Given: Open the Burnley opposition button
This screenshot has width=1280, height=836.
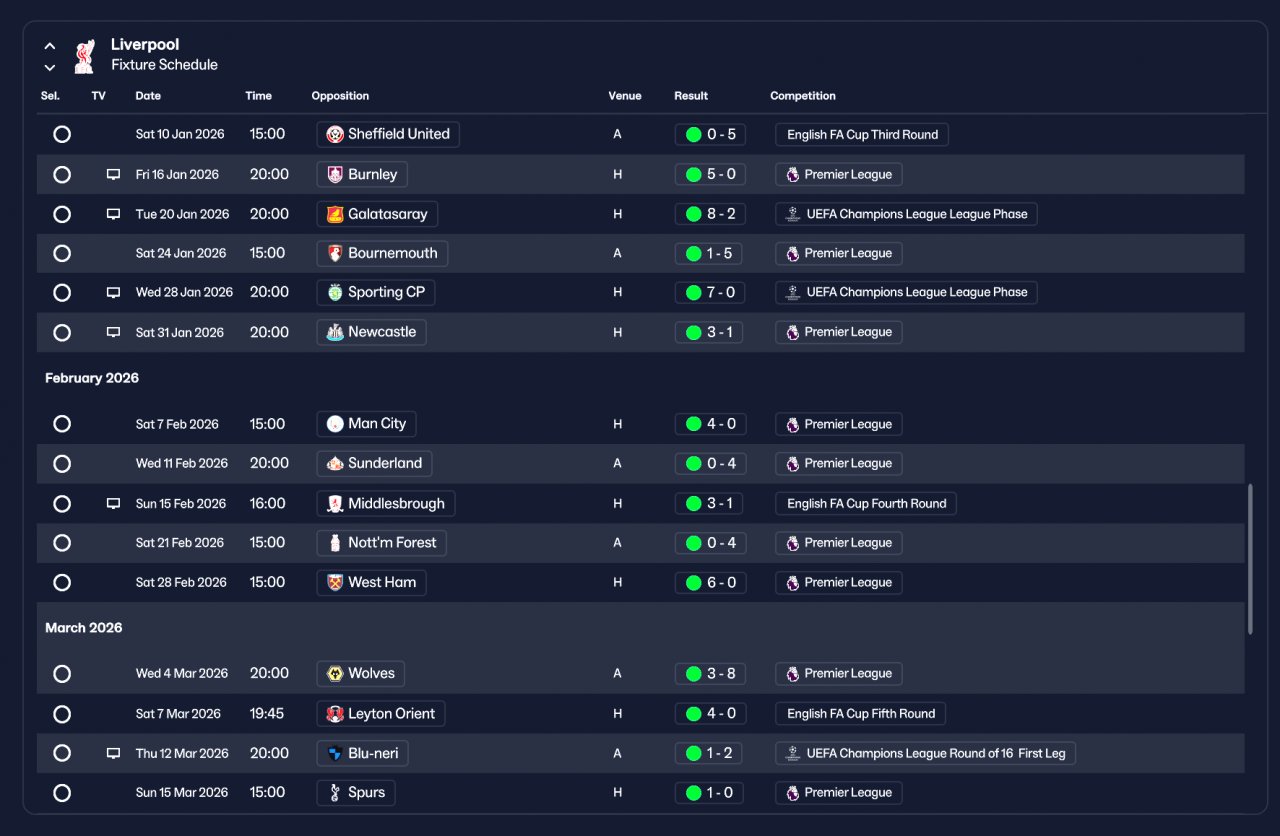Looking at the screenshot, I should (x=362, y=174).
